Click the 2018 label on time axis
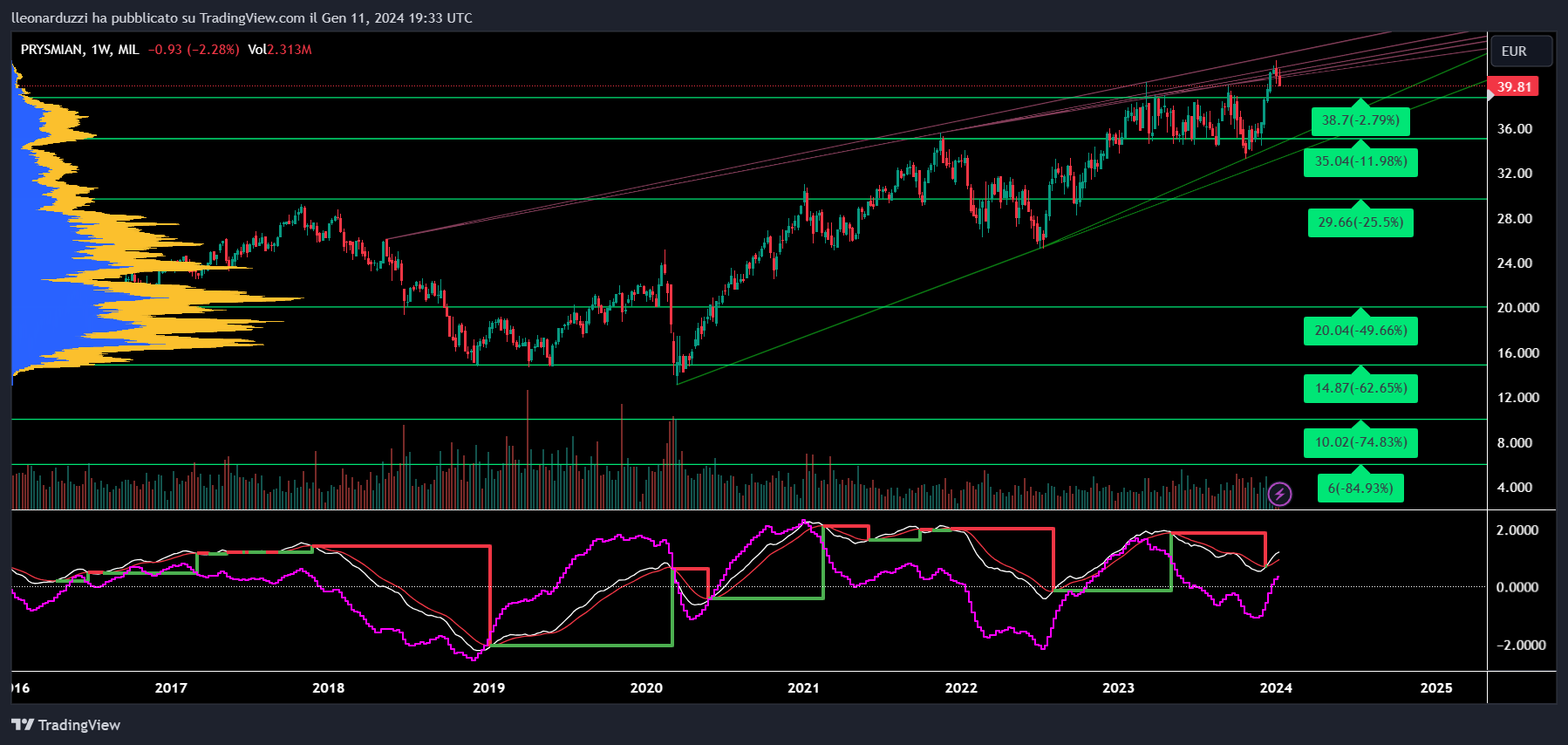This screenshot has height=745, width=1568. pyautogui.click(x=329, y=687)
